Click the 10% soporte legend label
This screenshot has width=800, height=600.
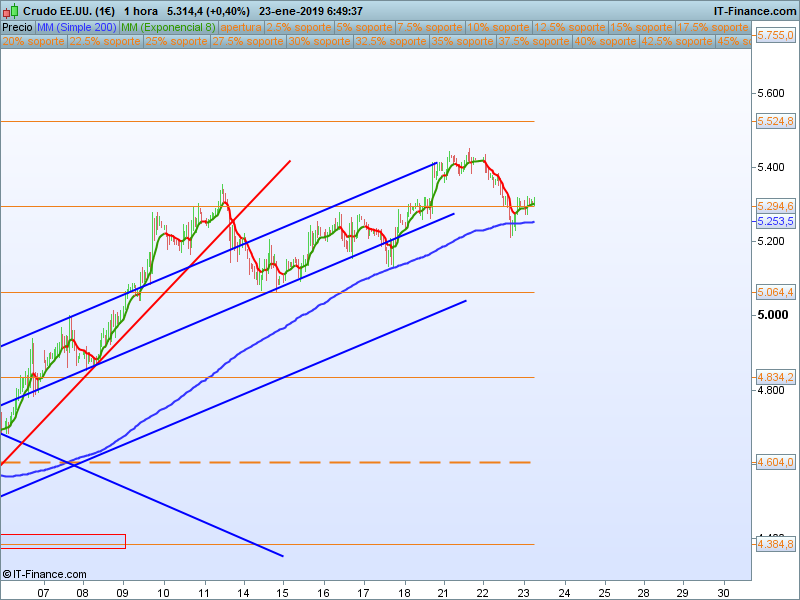(x=498, y=27)
